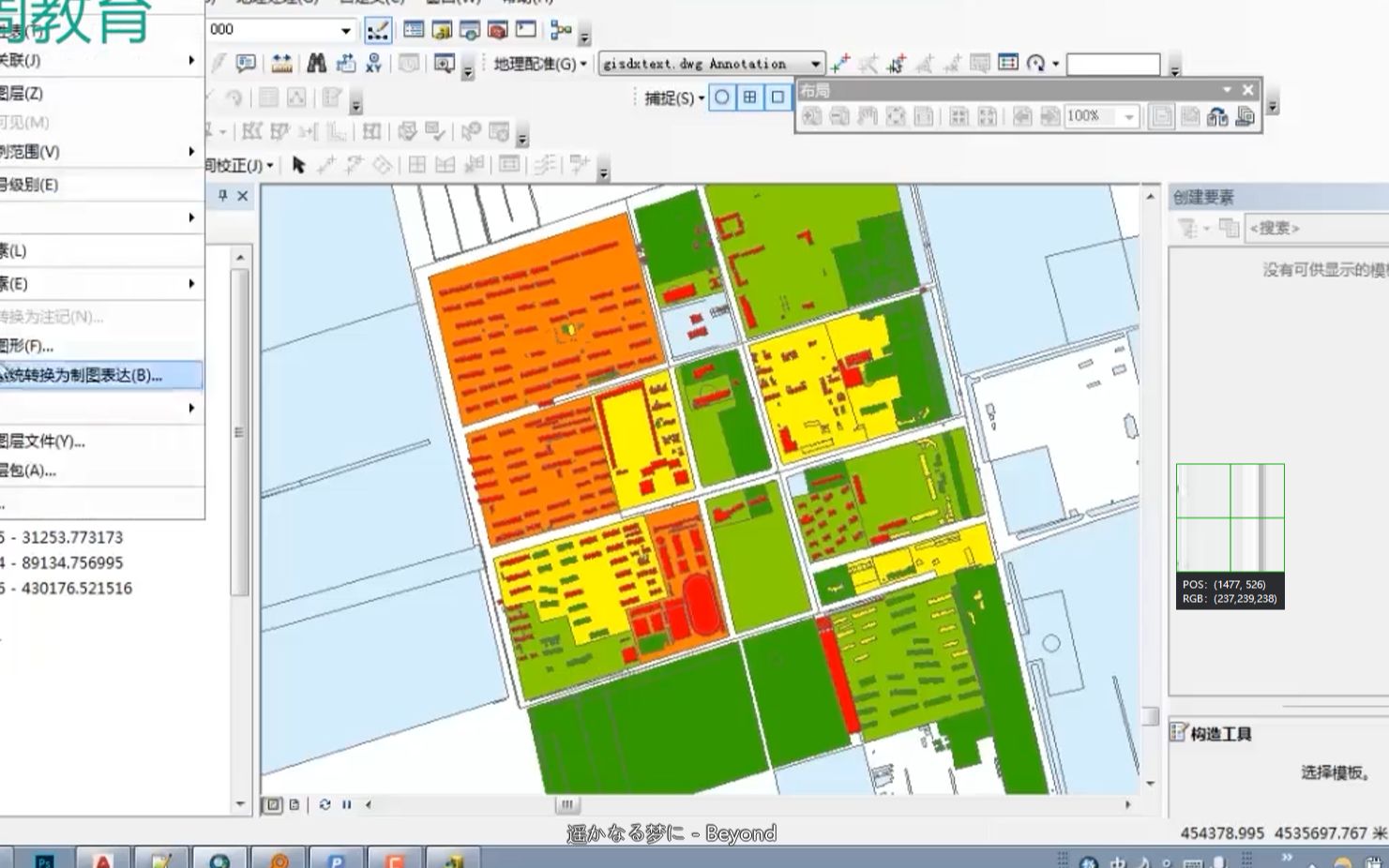The height and width of the screenshot is (868, 1389).
Task: Open the Editor toolbar button
Action: pyautogui.click(x=378, y=31)
